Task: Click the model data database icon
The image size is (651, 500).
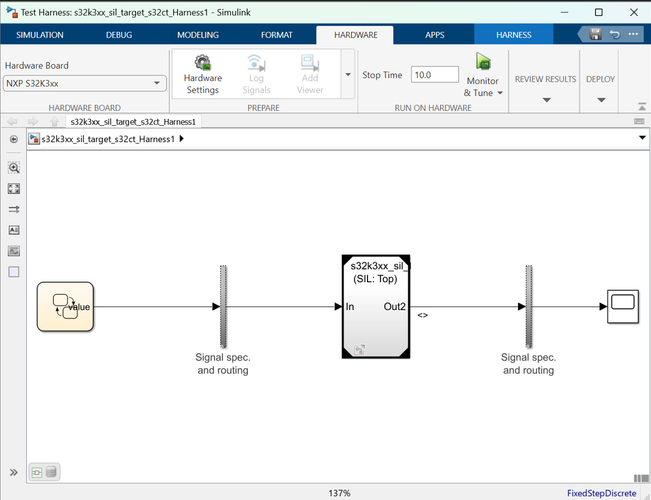Action: point(51,472)
